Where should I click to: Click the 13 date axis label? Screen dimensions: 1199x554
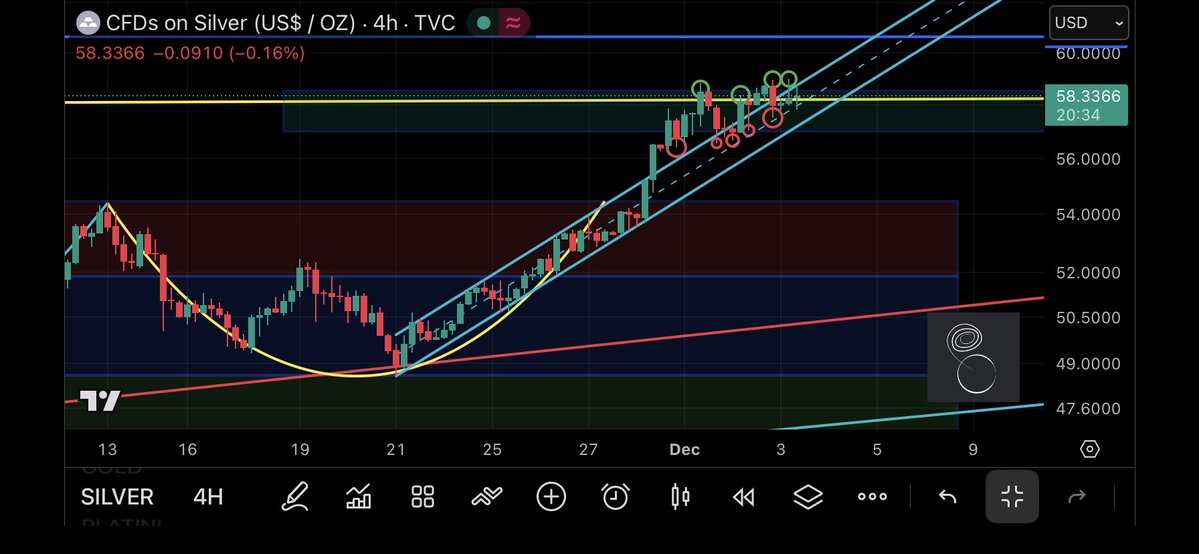point(108,450)
